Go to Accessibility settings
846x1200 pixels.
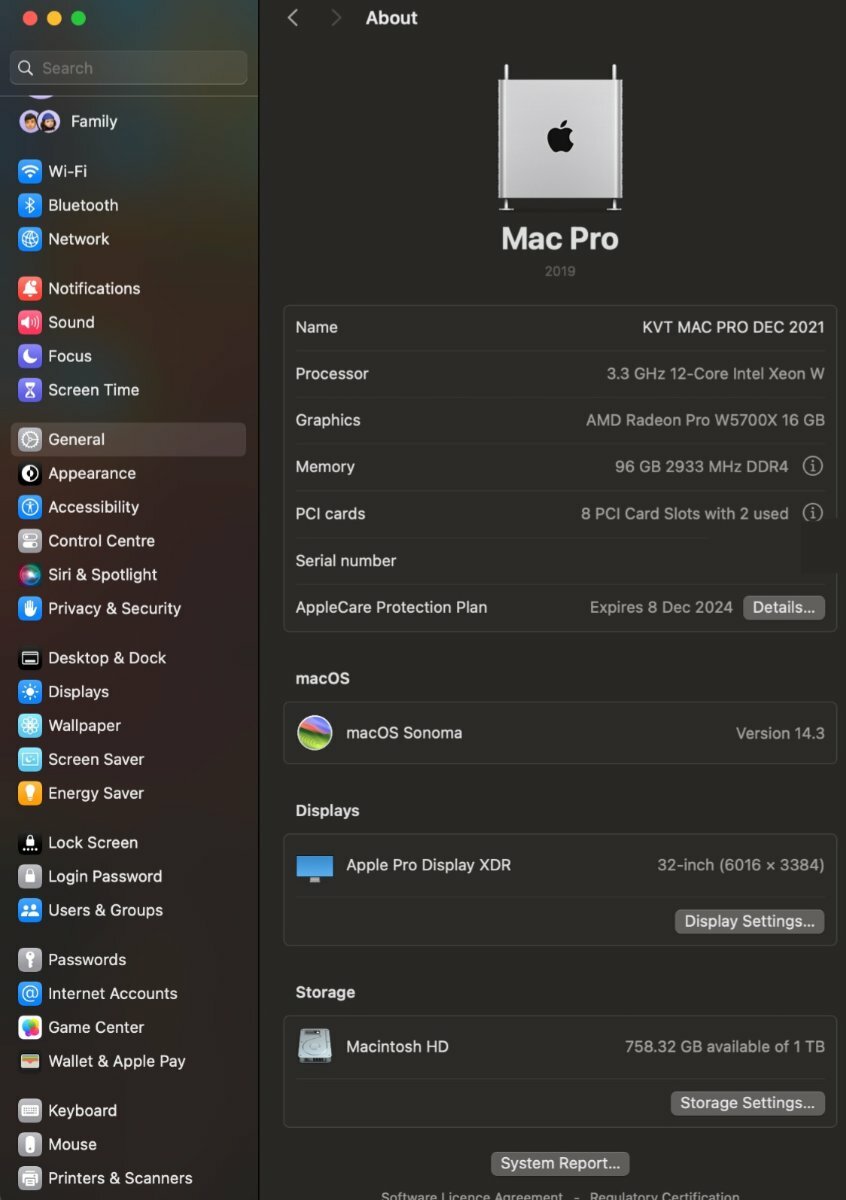pyautogui.click(x=128, y=507)
